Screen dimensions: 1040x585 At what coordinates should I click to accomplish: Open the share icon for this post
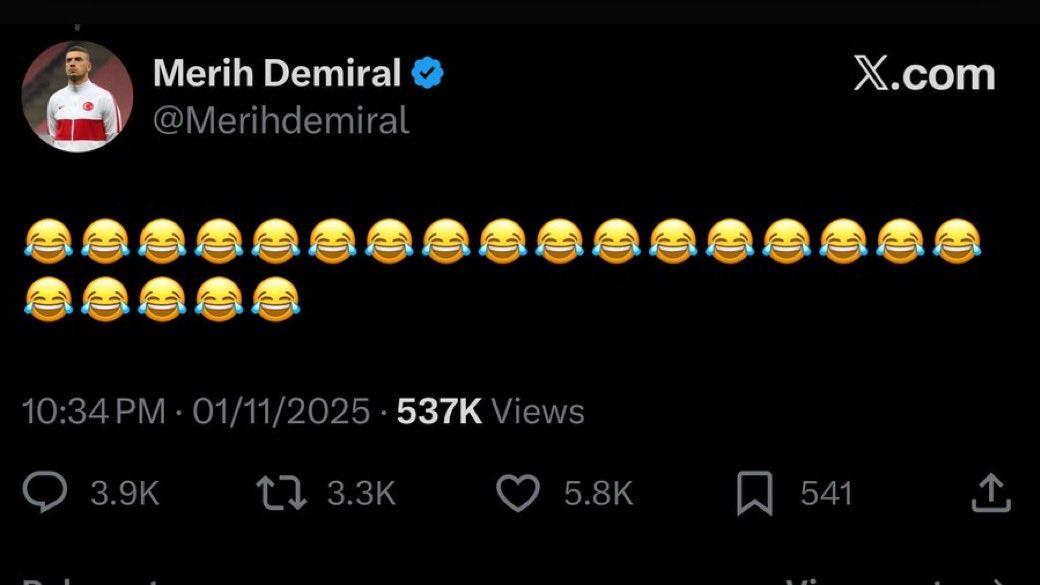coord(990,492)
